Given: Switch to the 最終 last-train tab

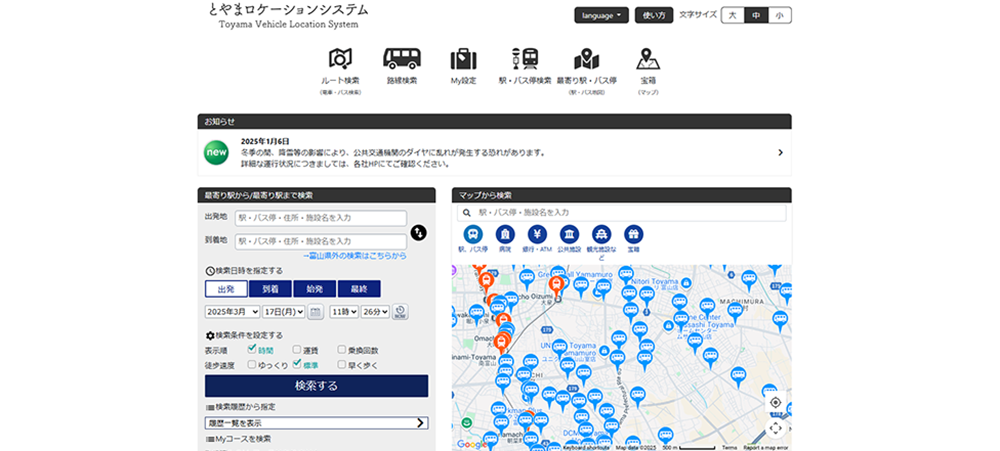Looking at the screenshot, I should 359,289.
